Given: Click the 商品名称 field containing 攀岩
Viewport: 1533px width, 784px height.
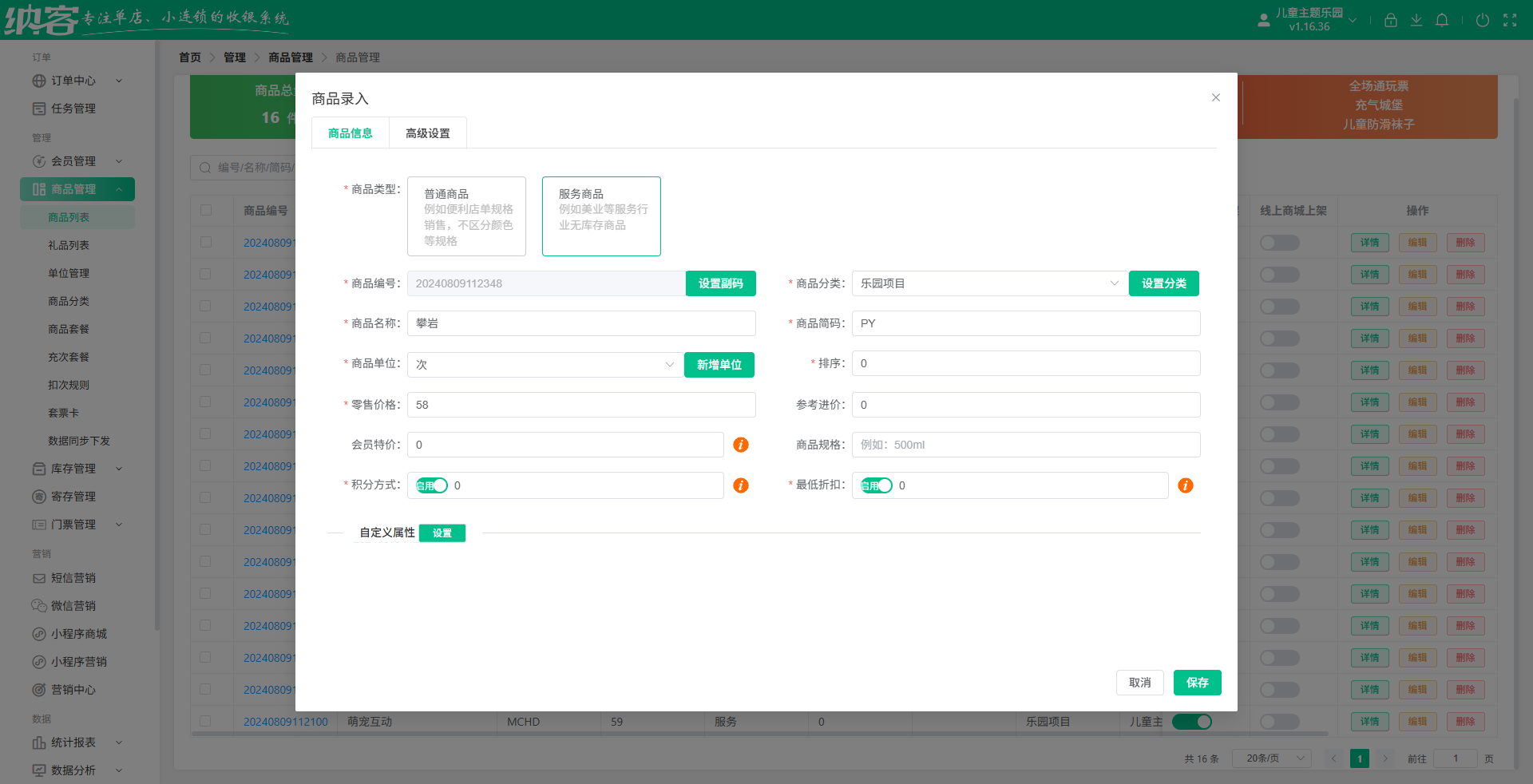Looking at the screenshot, I should click(x=581, y=323).
